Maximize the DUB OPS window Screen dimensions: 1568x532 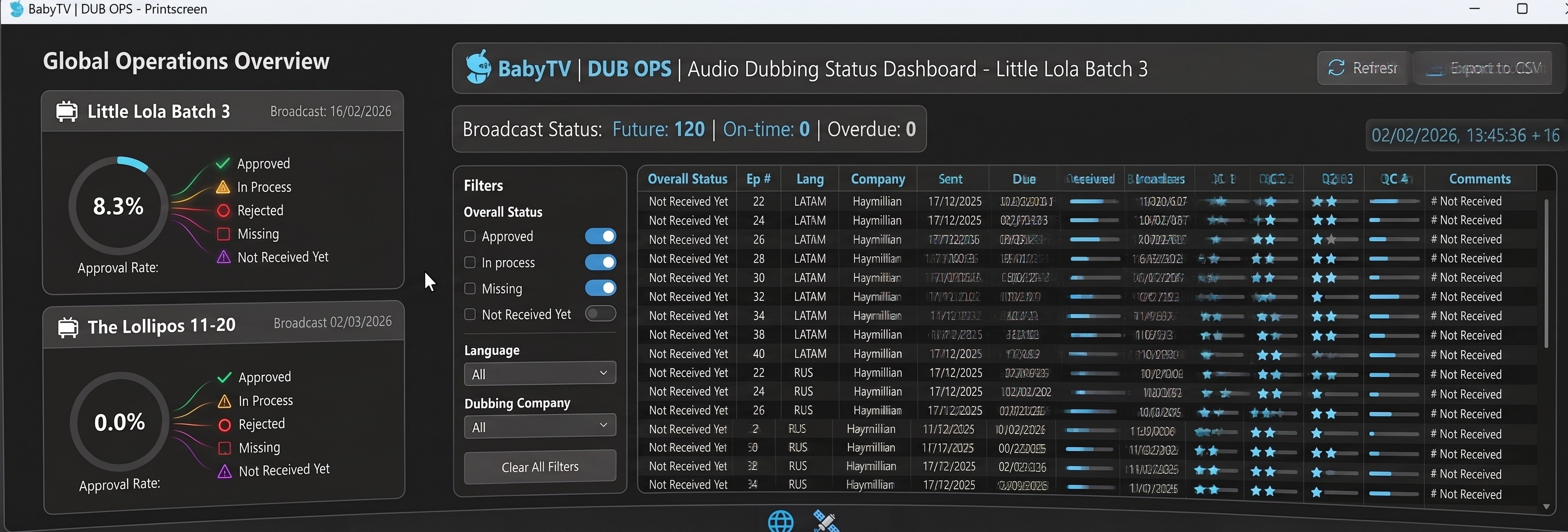pyautogui.click(x=1522, y=9)
